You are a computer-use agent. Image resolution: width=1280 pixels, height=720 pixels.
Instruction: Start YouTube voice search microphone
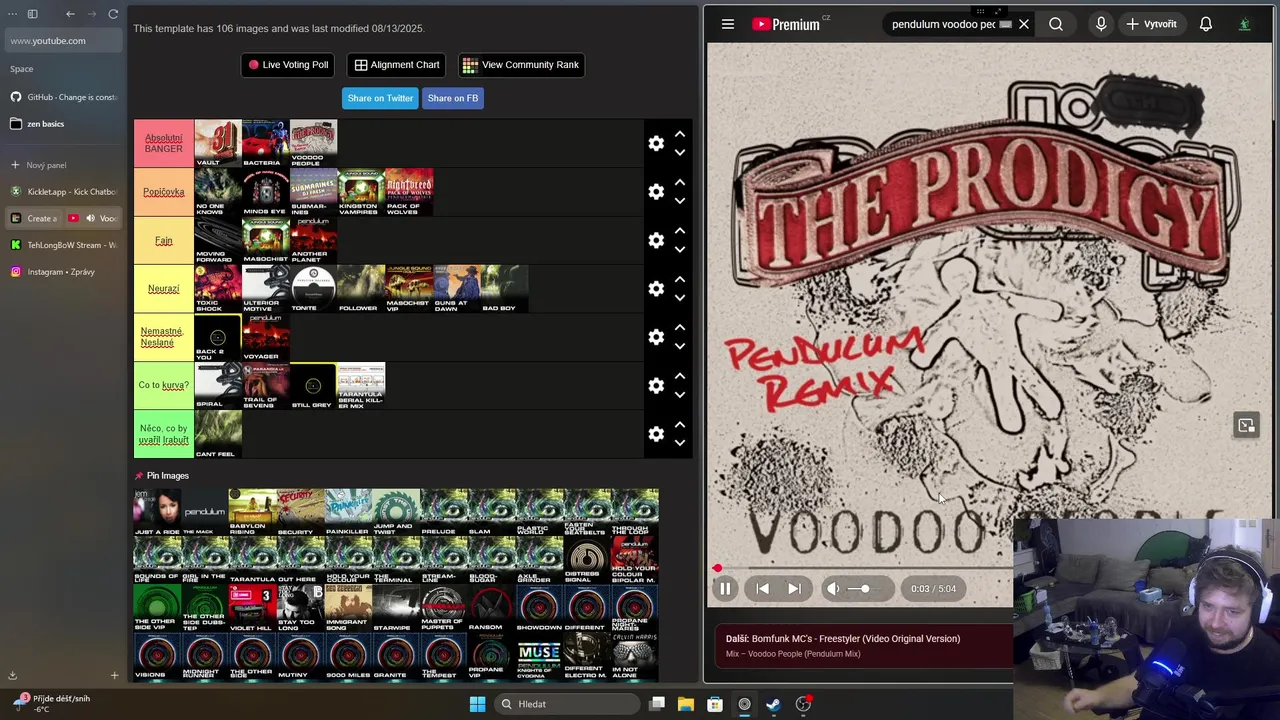pos(1101,24)
